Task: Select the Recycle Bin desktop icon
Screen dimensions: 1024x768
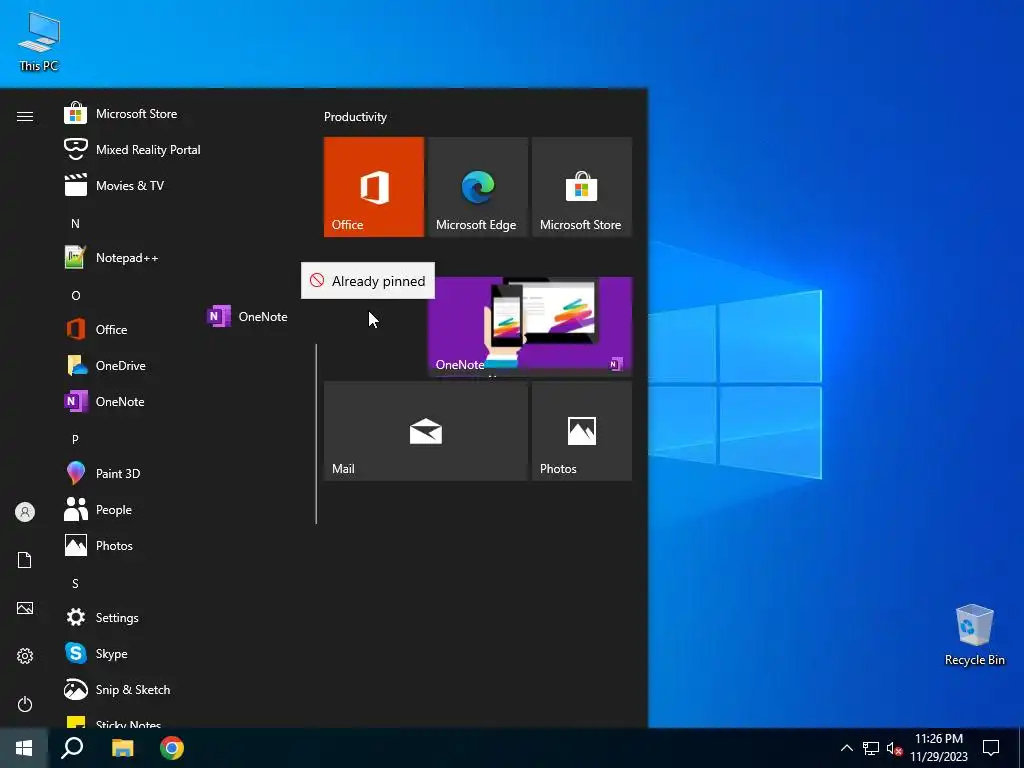Action: (974, 635)
